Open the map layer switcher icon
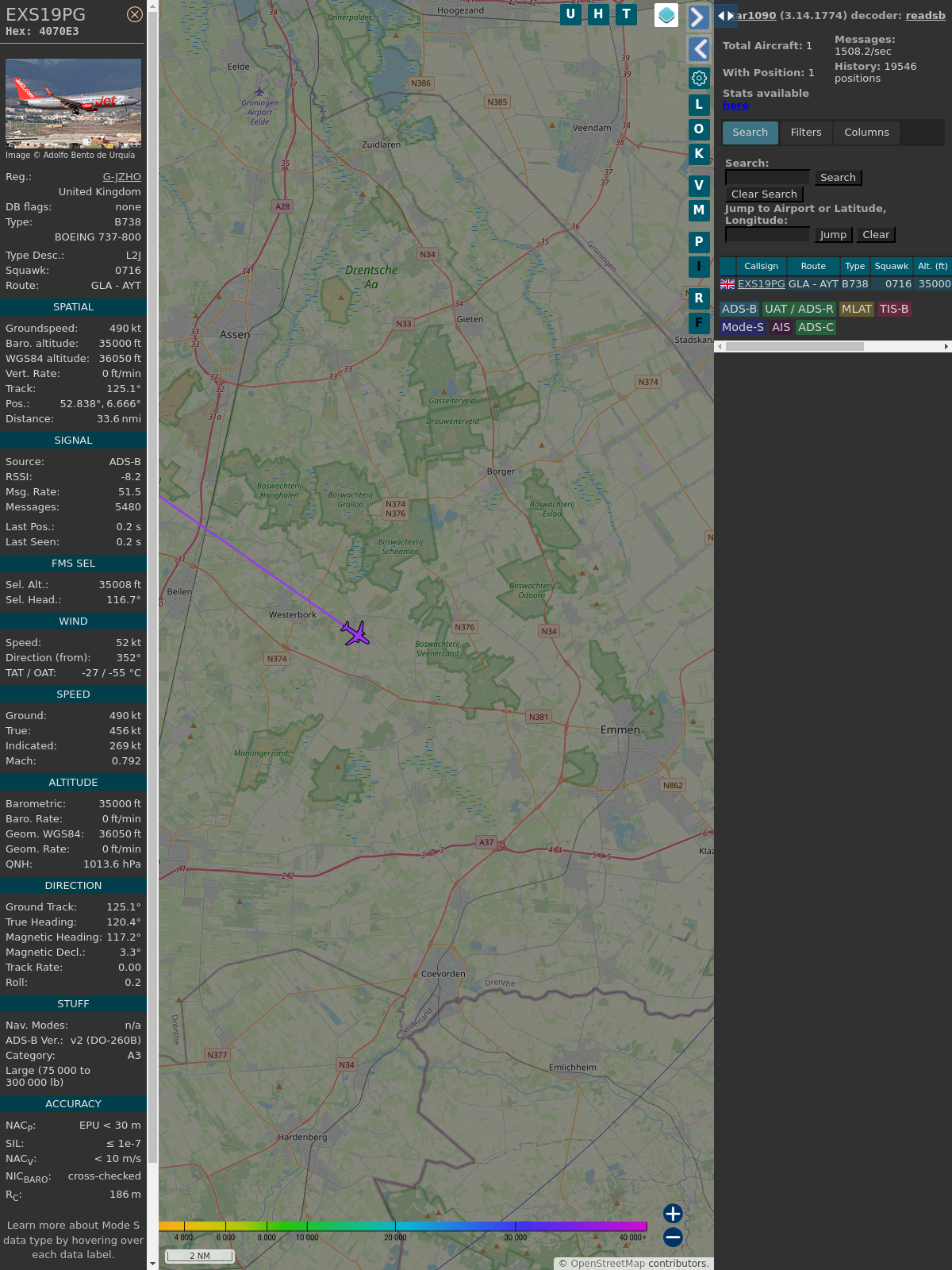The width and height of the screenshot is (952, 1270). pos(666,15)
